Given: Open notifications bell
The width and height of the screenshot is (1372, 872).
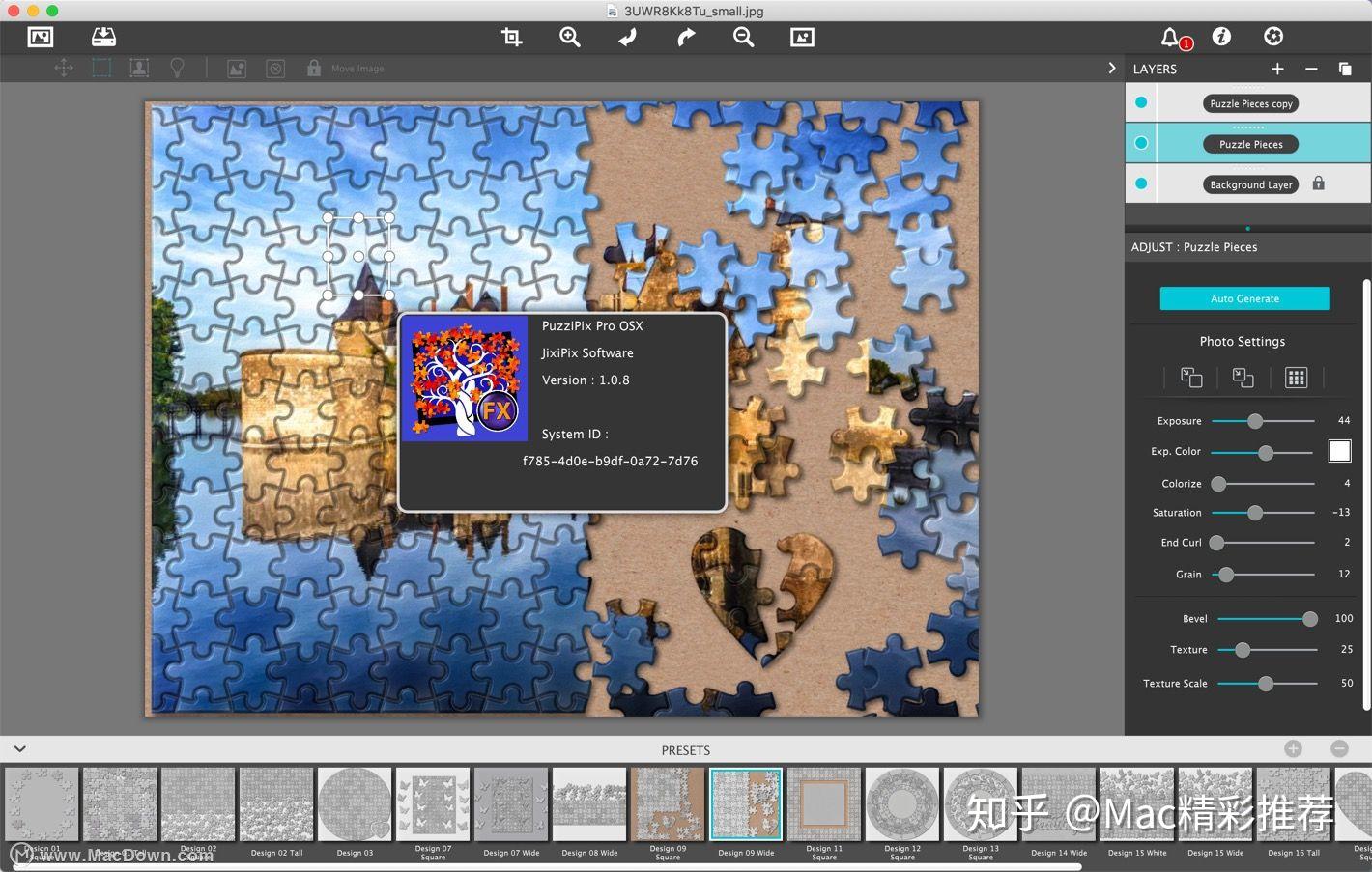Looking at the screenshot, I should coord(1171,37).
